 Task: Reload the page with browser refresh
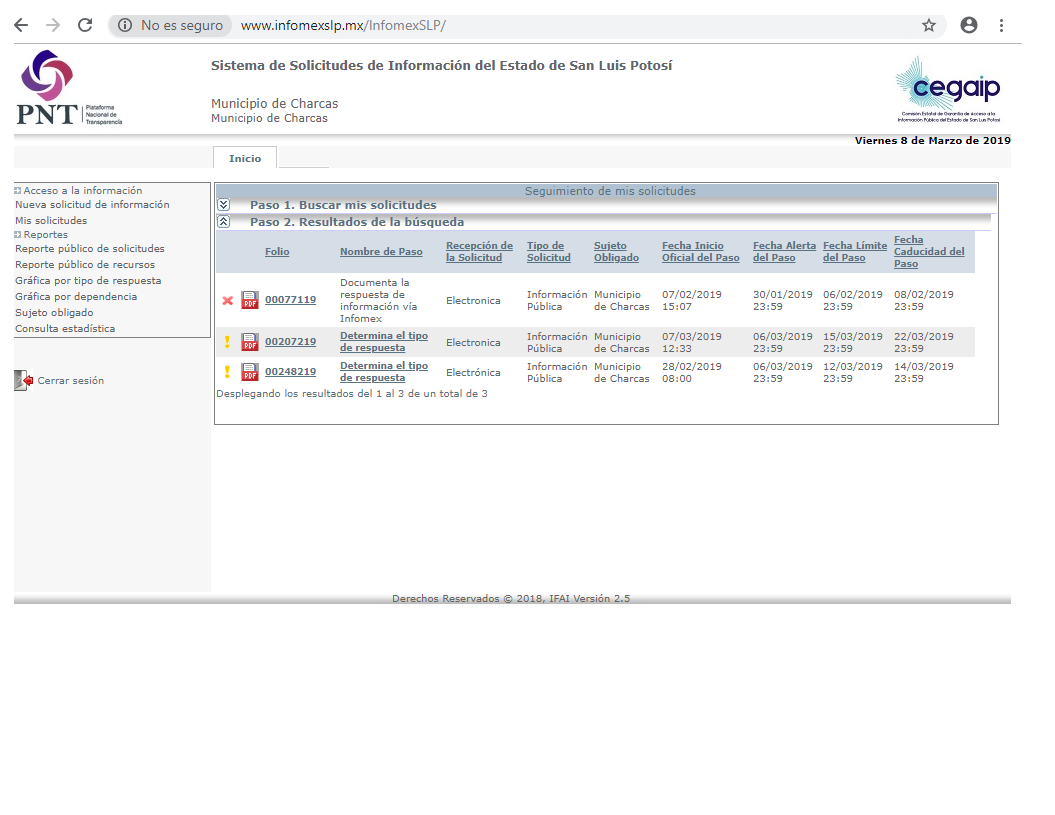85,25
